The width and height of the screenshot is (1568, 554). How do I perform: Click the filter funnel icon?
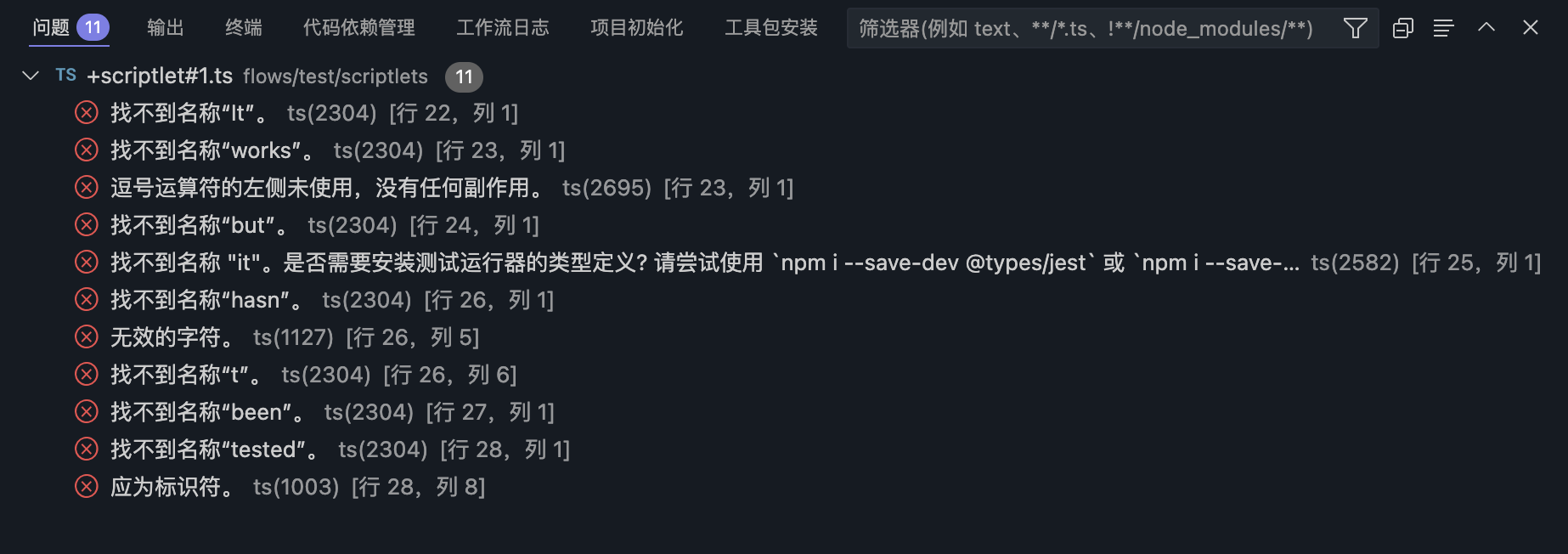[x=1355, y=28]
